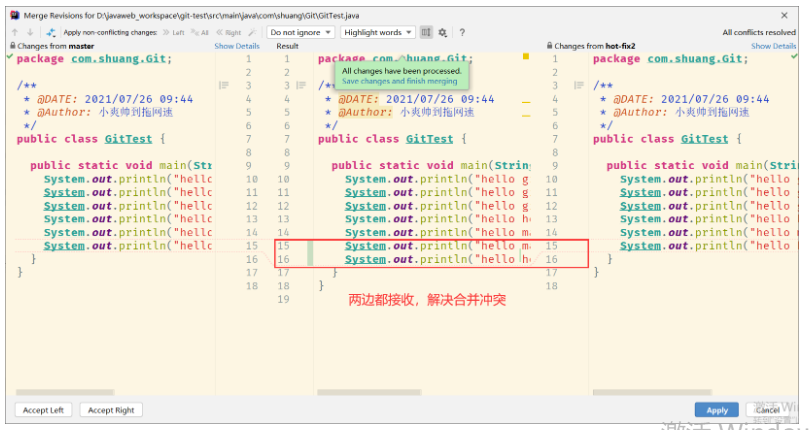The image size is (812, 430).
Task: Click yellow status marker atop result scrollbar
Action: (x=526, y=56)
